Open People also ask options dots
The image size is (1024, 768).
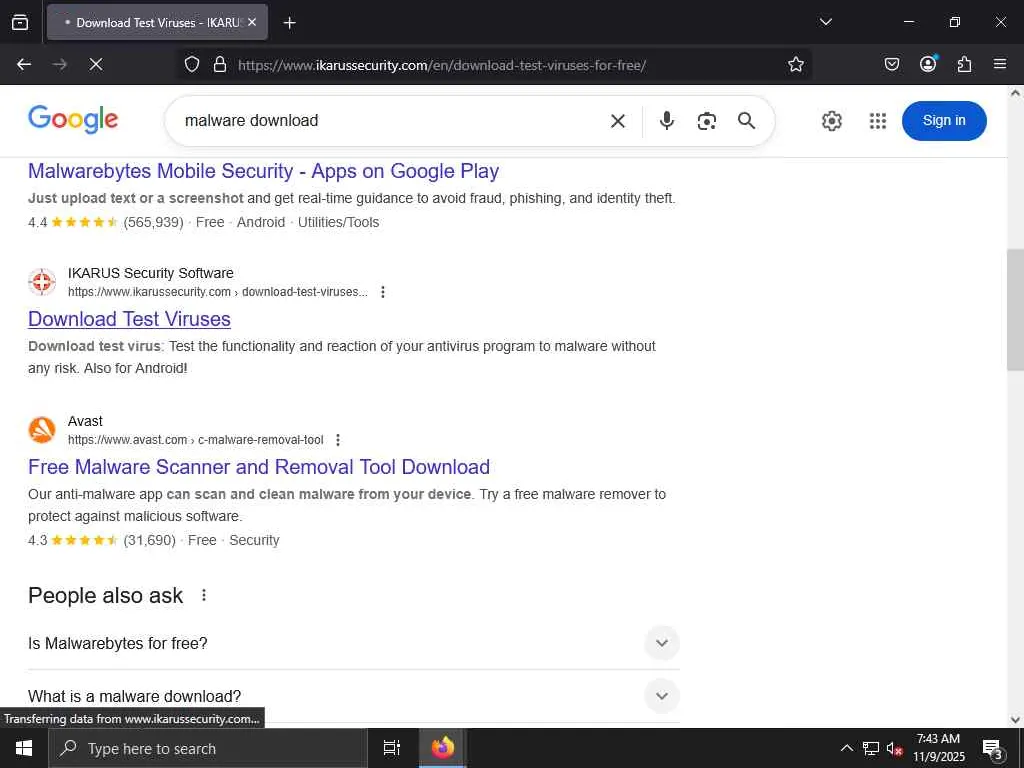(204, 595)
